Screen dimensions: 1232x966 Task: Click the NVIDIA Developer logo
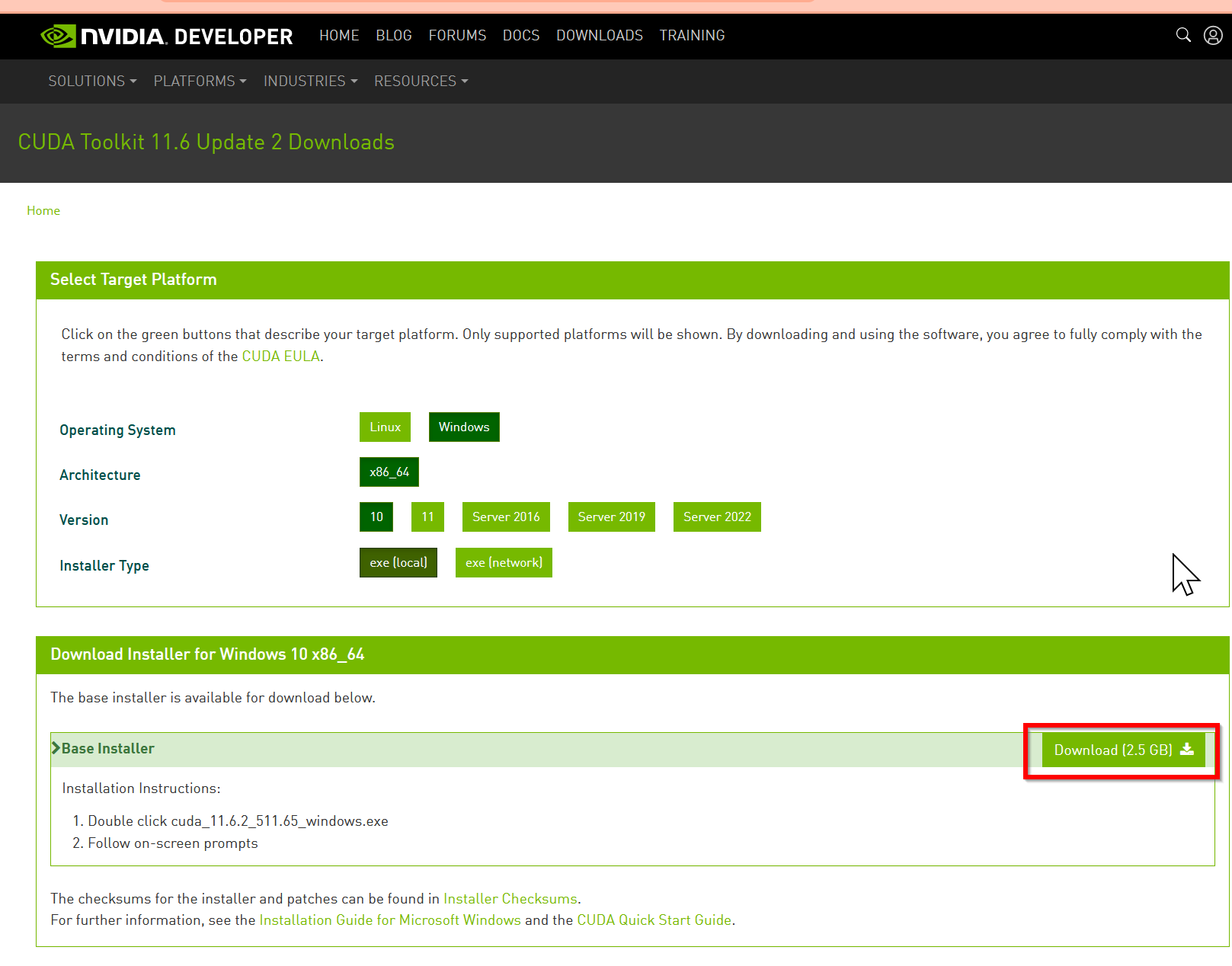tap(166, 36)
